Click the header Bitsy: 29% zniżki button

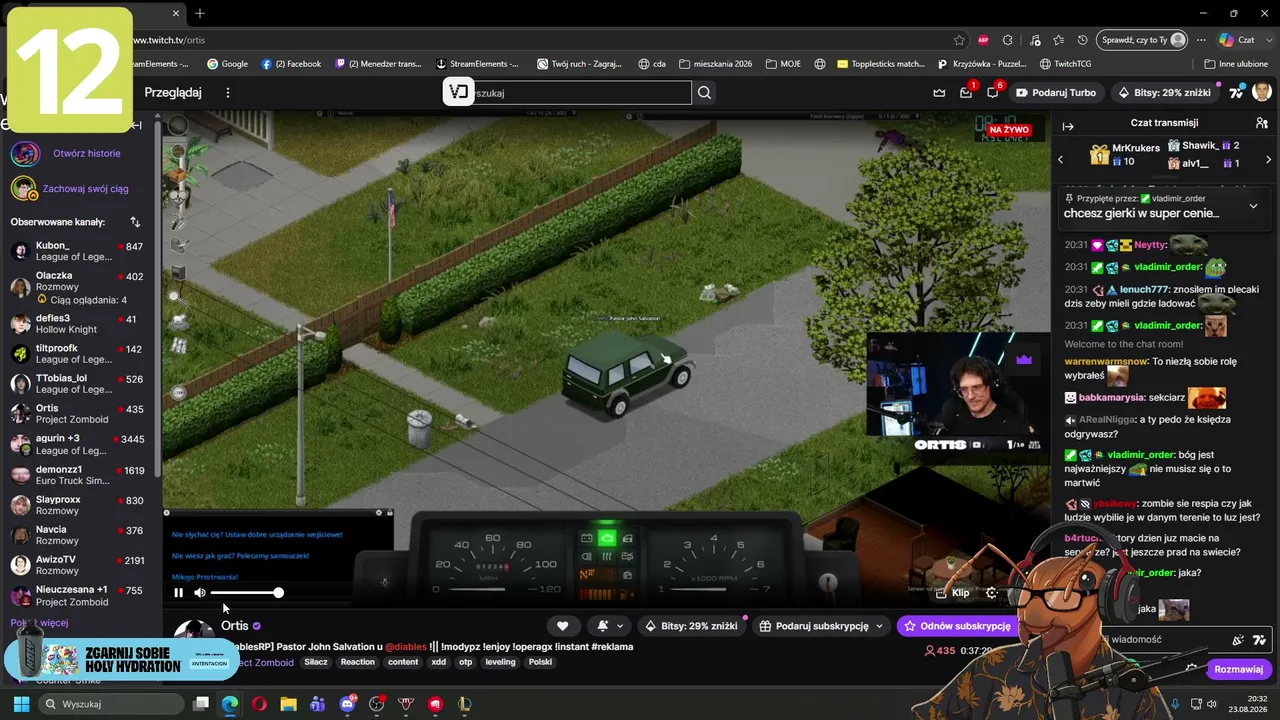[x=1167, y=92]
